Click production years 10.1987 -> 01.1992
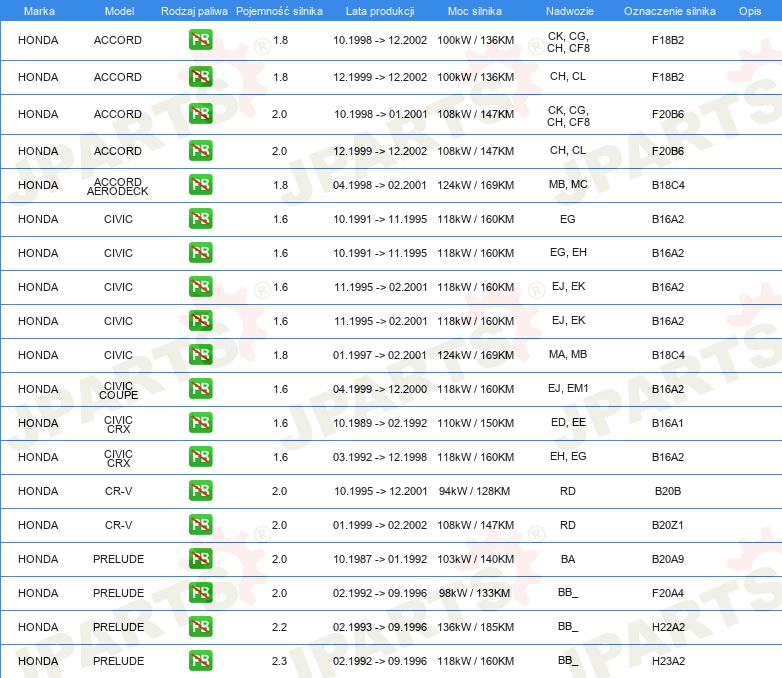The image size is (782, 678). [x=380, y=559]
